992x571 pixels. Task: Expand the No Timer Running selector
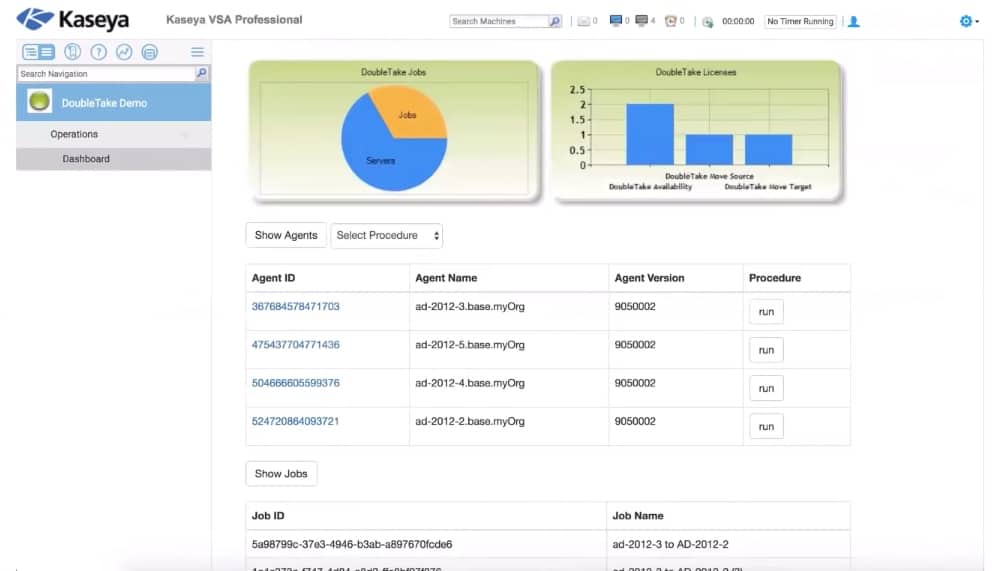coord(800,21)
